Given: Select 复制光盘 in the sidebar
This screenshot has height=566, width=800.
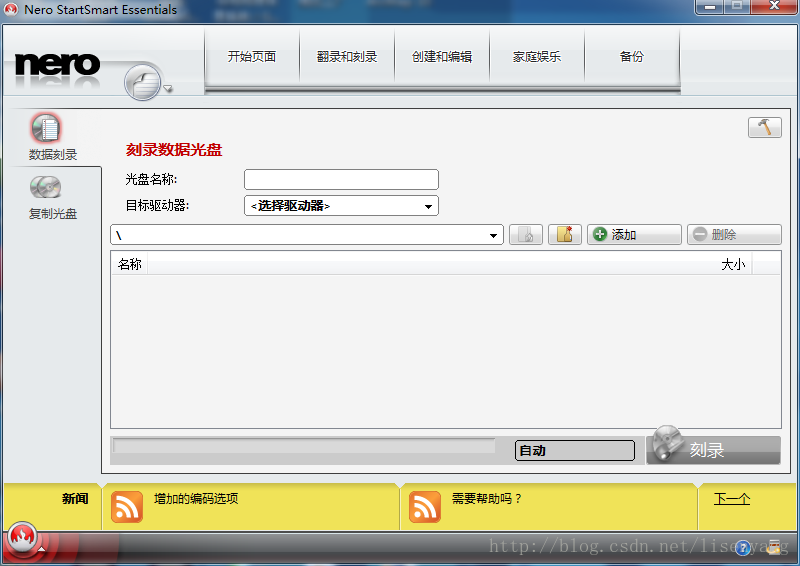Looking at the screenshot, I should pos(52,198).
